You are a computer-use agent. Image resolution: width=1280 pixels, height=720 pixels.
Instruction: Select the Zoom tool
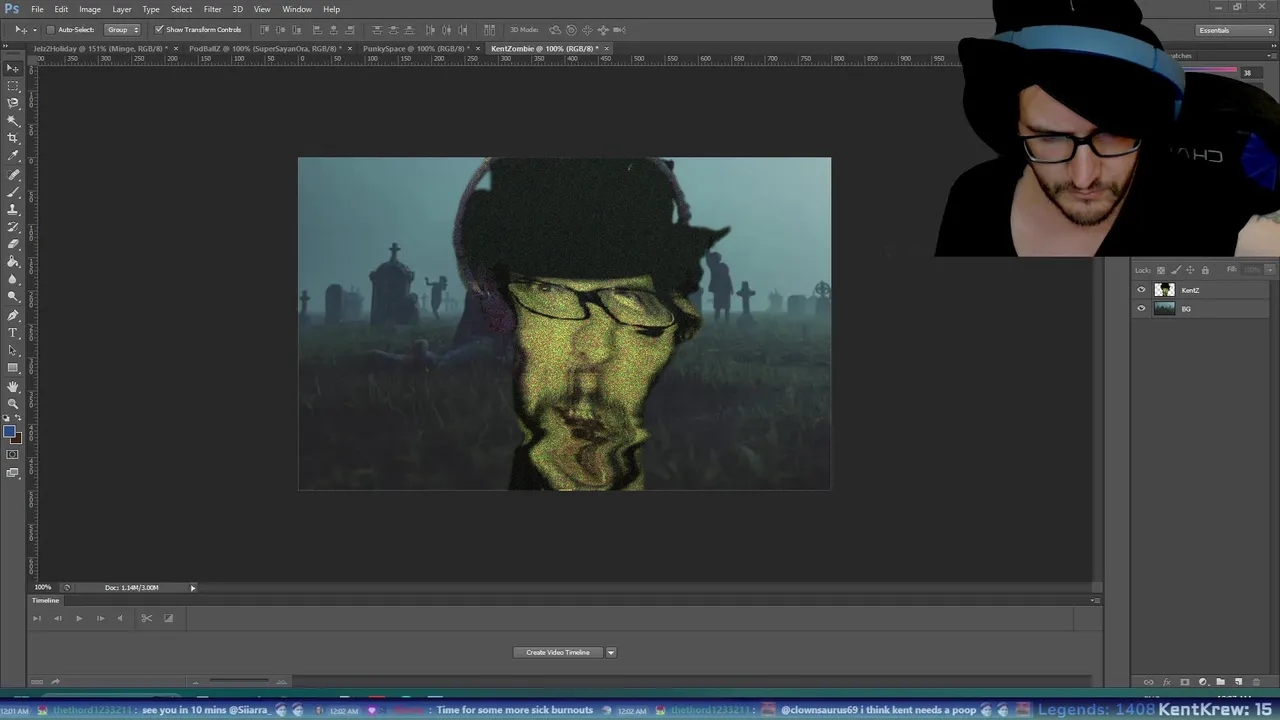coord(13,403)
